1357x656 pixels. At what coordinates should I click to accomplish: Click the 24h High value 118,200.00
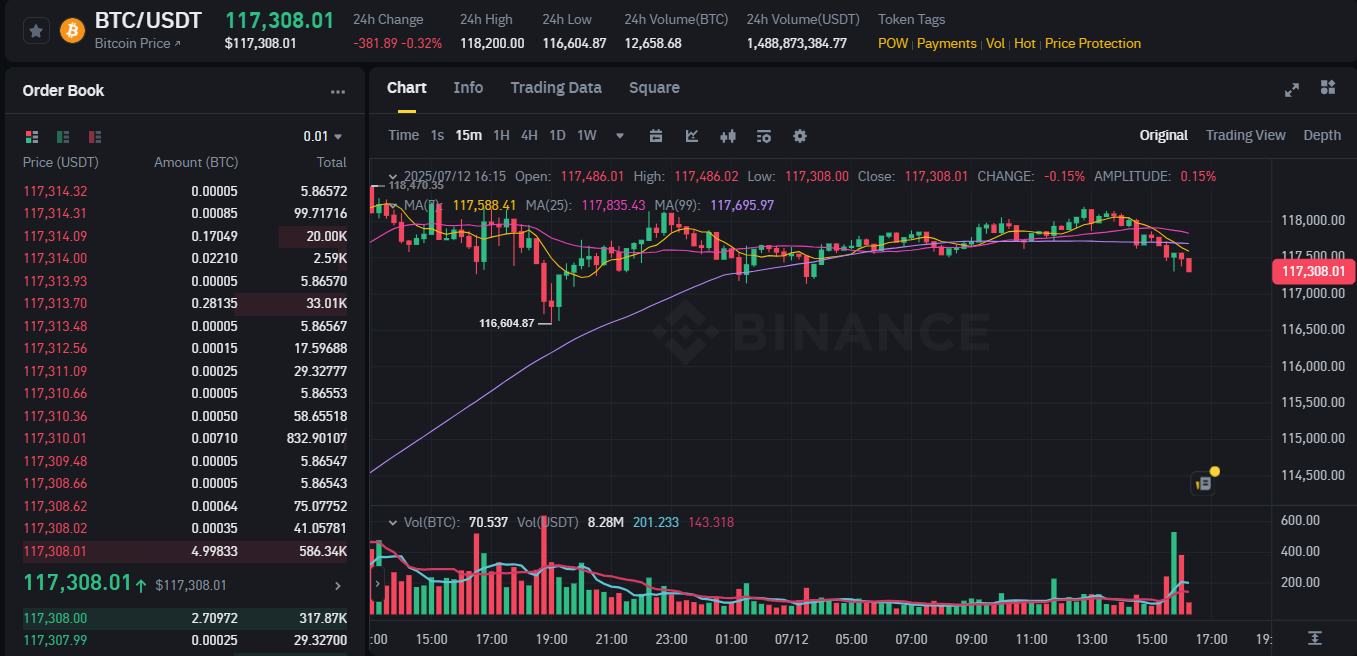[492, 43]
